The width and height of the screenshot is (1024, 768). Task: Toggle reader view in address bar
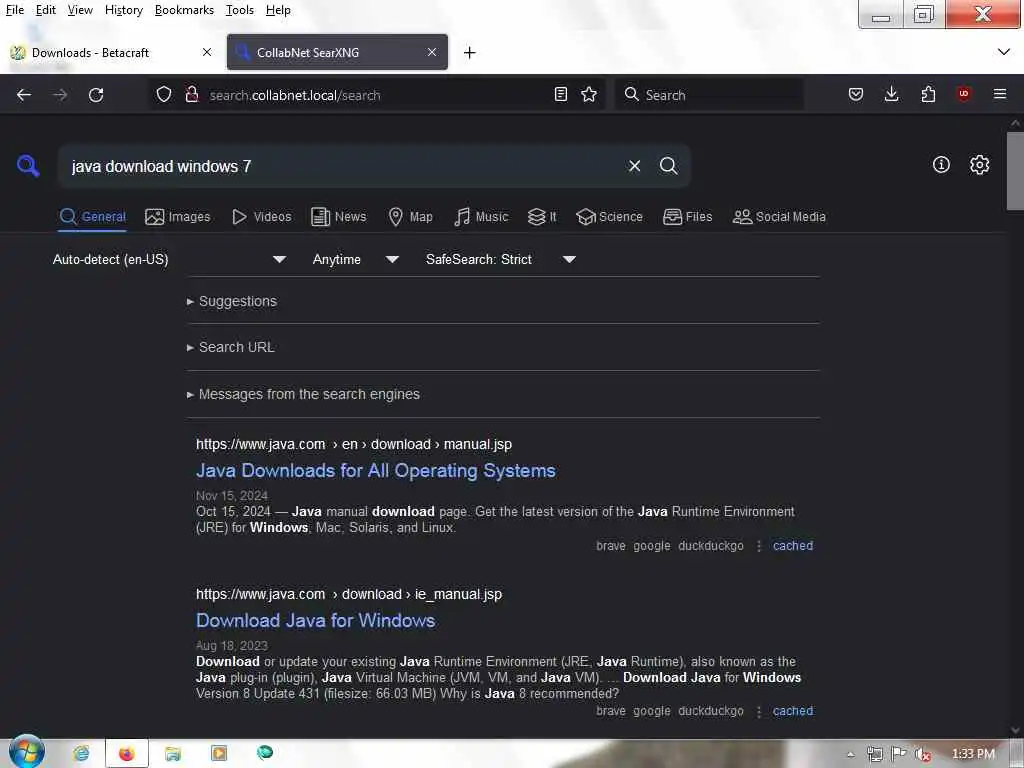point(560,95)
